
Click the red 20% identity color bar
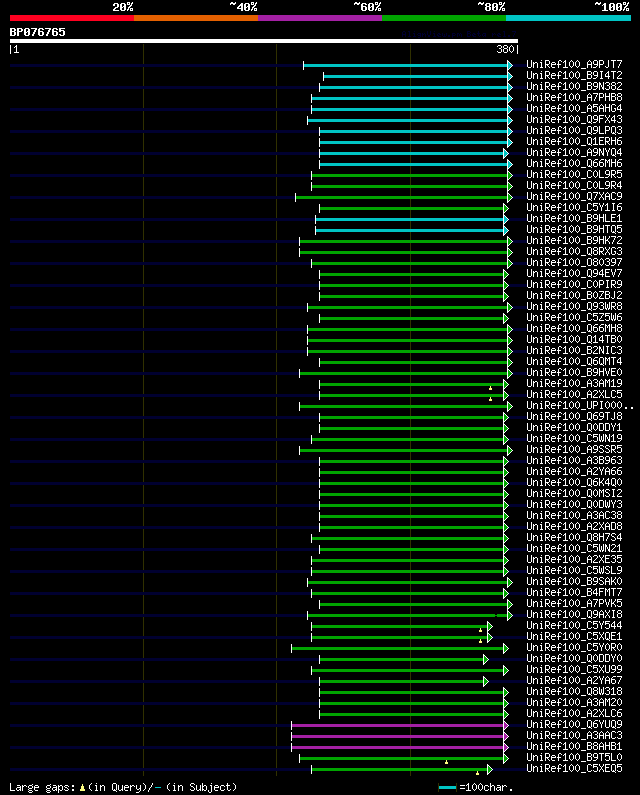pos(72,18)
